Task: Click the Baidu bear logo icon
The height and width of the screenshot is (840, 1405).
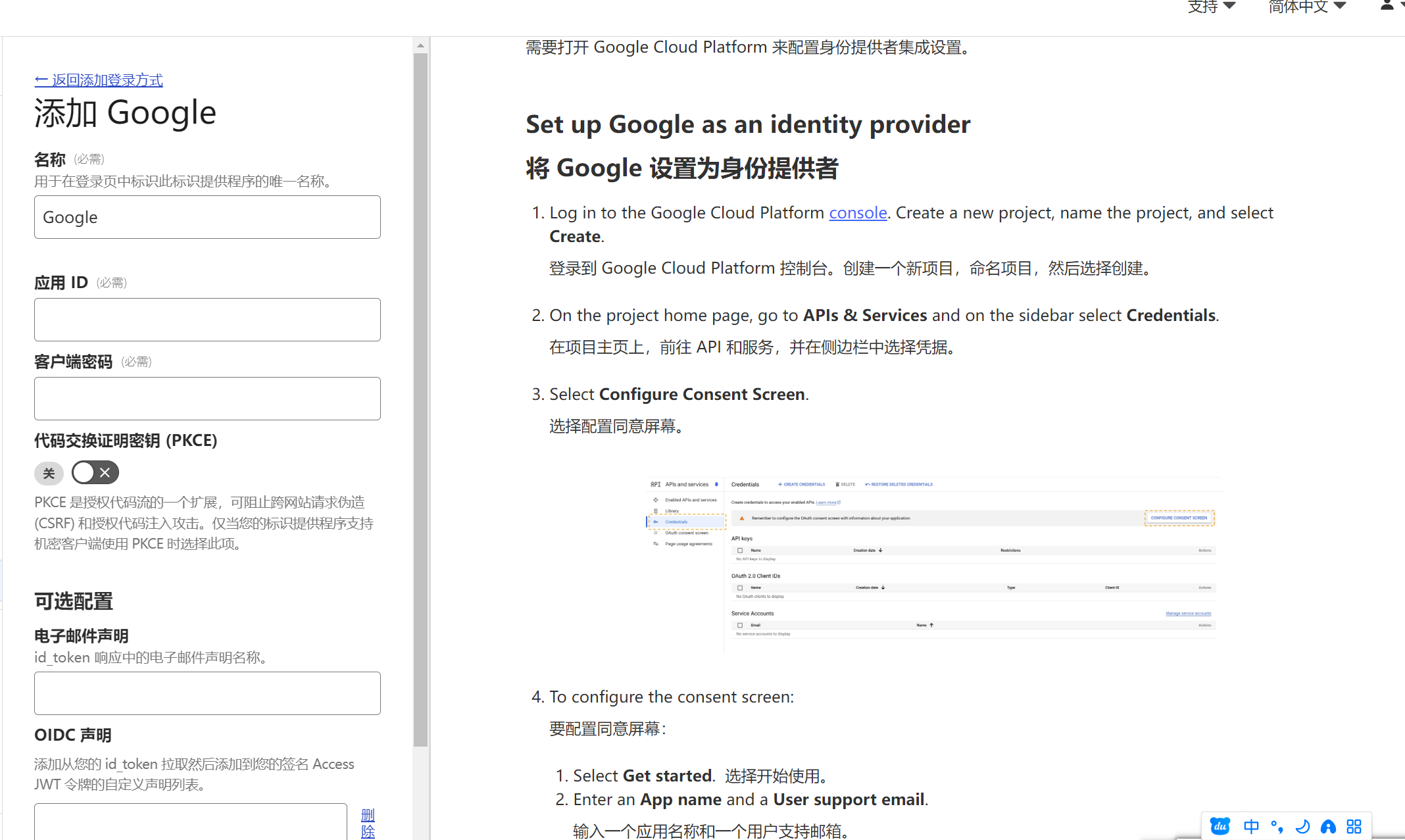Action: coord(1220,826)
